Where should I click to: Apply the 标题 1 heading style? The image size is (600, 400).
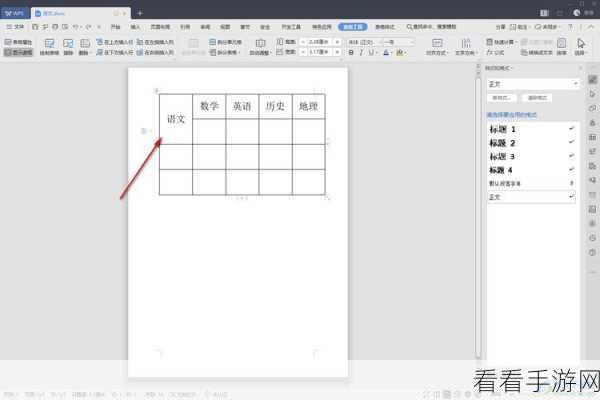tap(532, 129)
